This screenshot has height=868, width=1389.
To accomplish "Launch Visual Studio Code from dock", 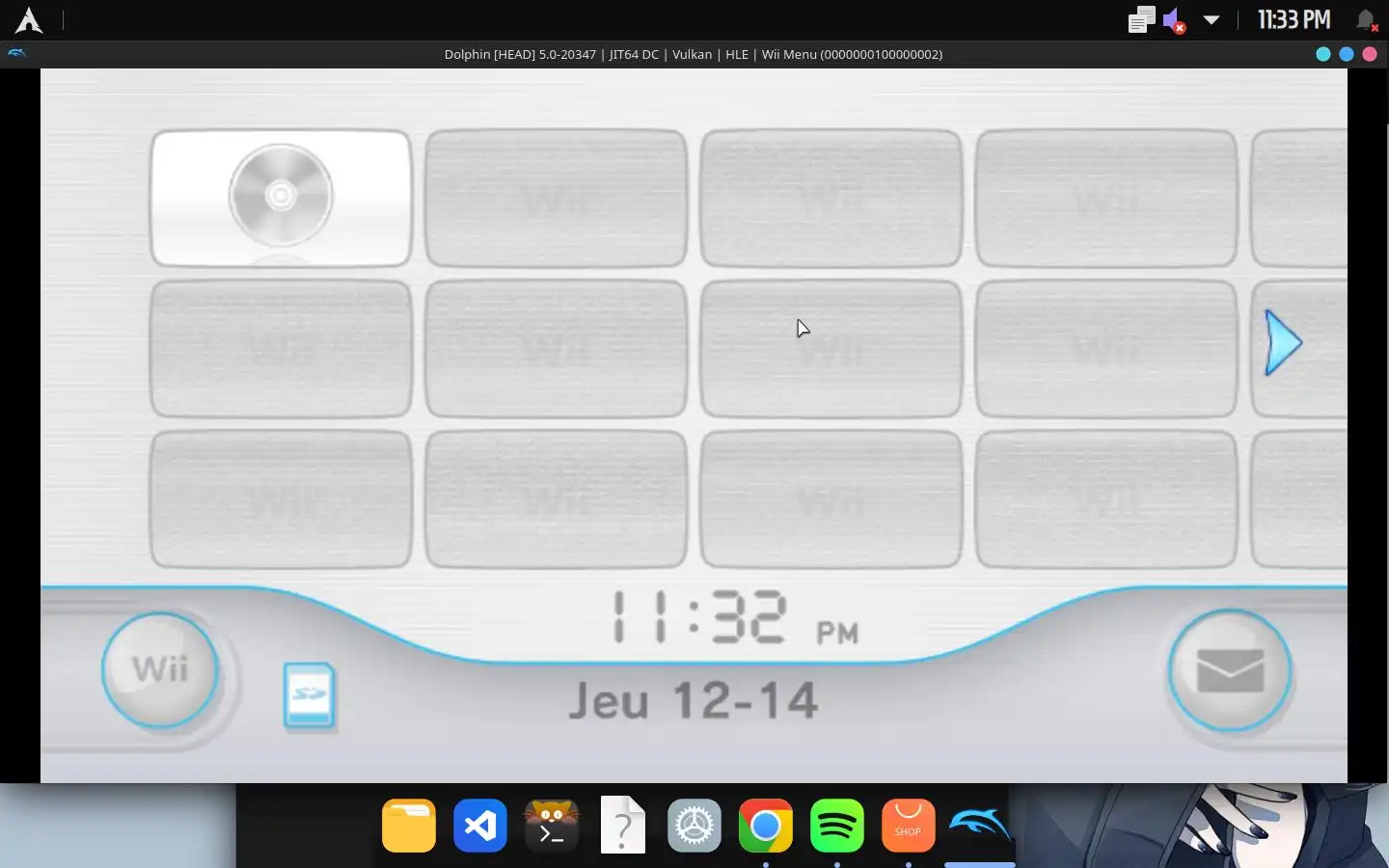I will pyautogui.click(x=480, y=826).
